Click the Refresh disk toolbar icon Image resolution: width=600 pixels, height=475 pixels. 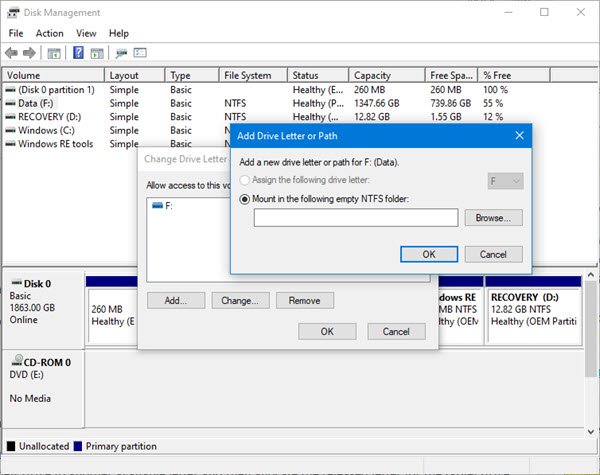coord(121,53)
